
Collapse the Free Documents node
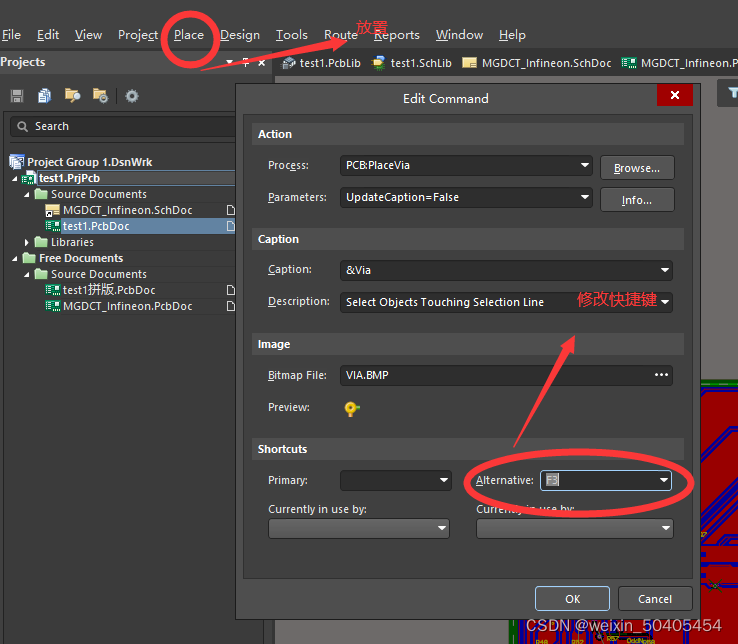(x=15, y=258)
